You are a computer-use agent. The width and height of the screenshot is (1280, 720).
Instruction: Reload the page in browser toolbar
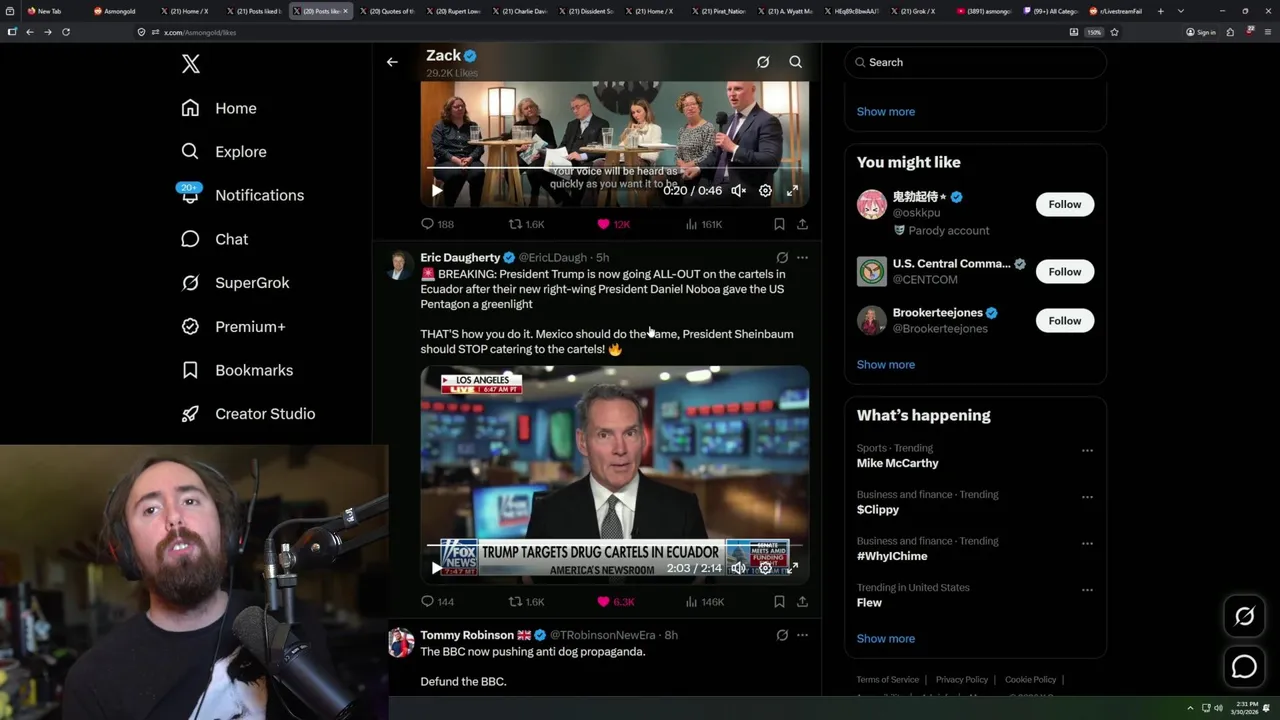tap(66, 32)
